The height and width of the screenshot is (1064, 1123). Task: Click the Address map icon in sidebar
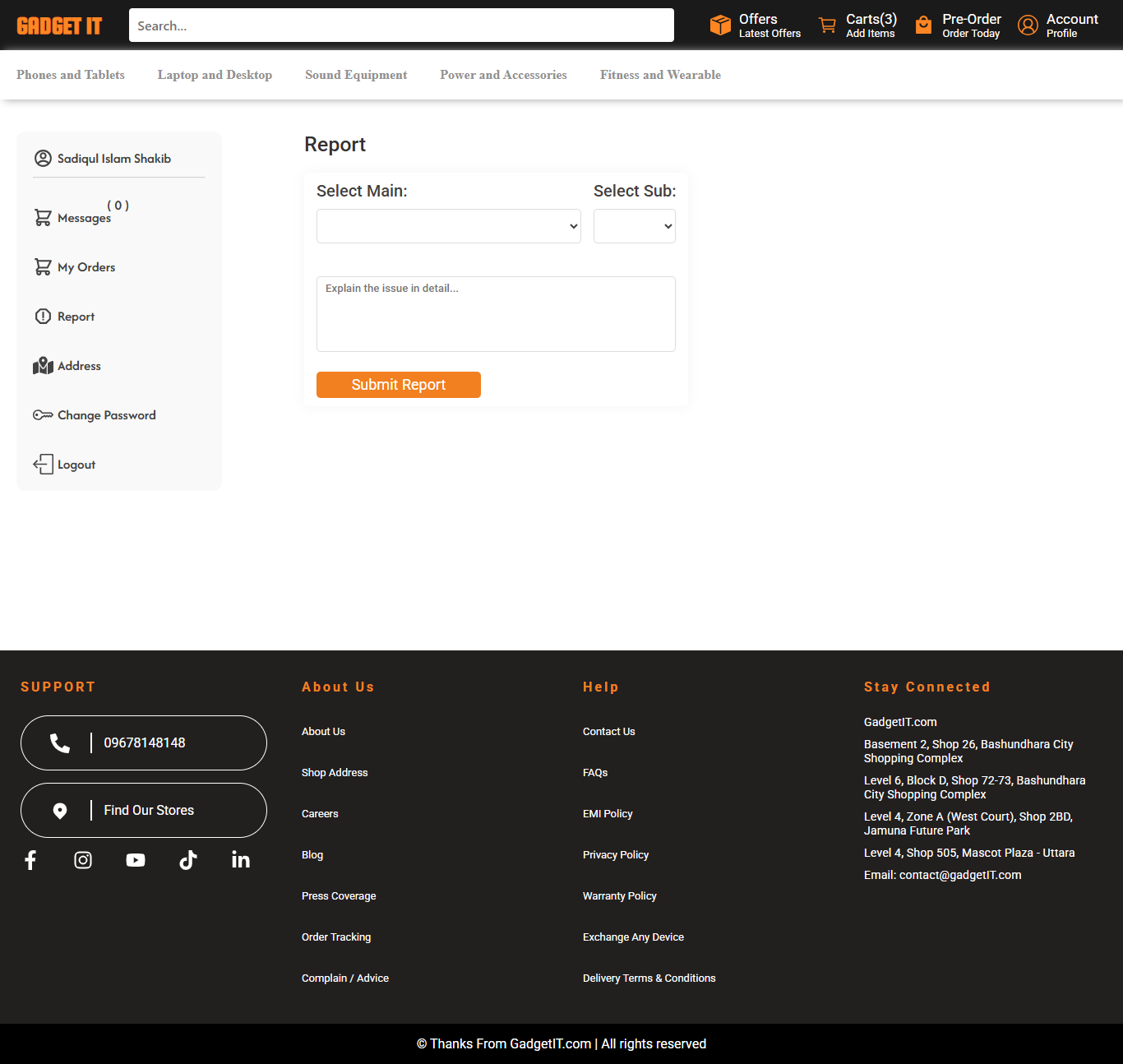pyautogui.click(x=43, y=365)
